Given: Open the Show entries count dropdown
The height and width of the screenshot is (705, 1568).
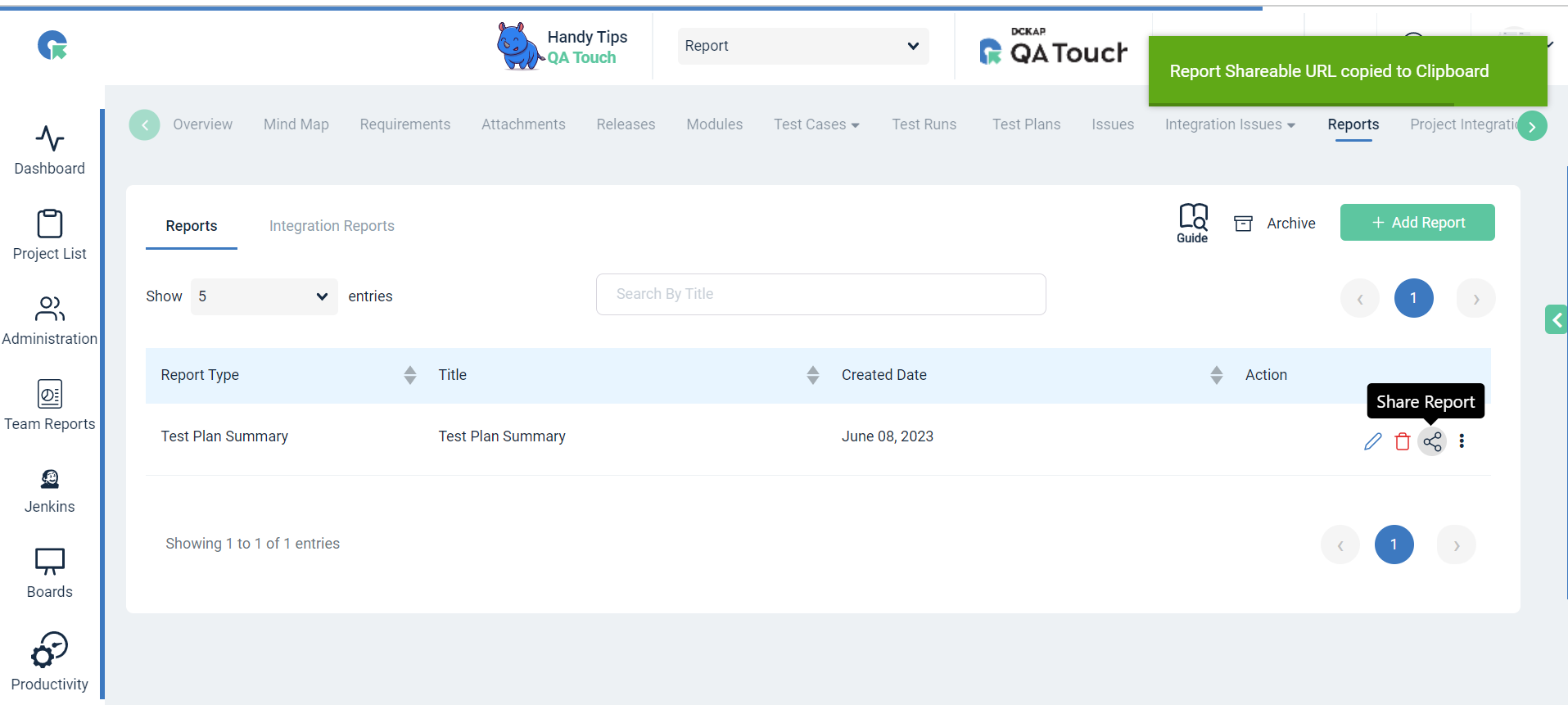Looking at the screenshot, I should click(264, 296).
